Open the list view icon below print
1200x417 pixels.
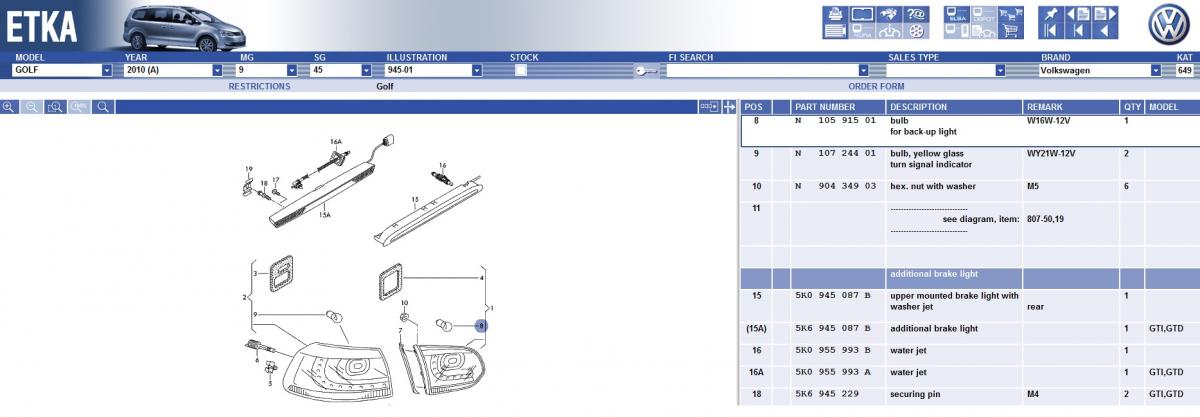click(836, 31)
